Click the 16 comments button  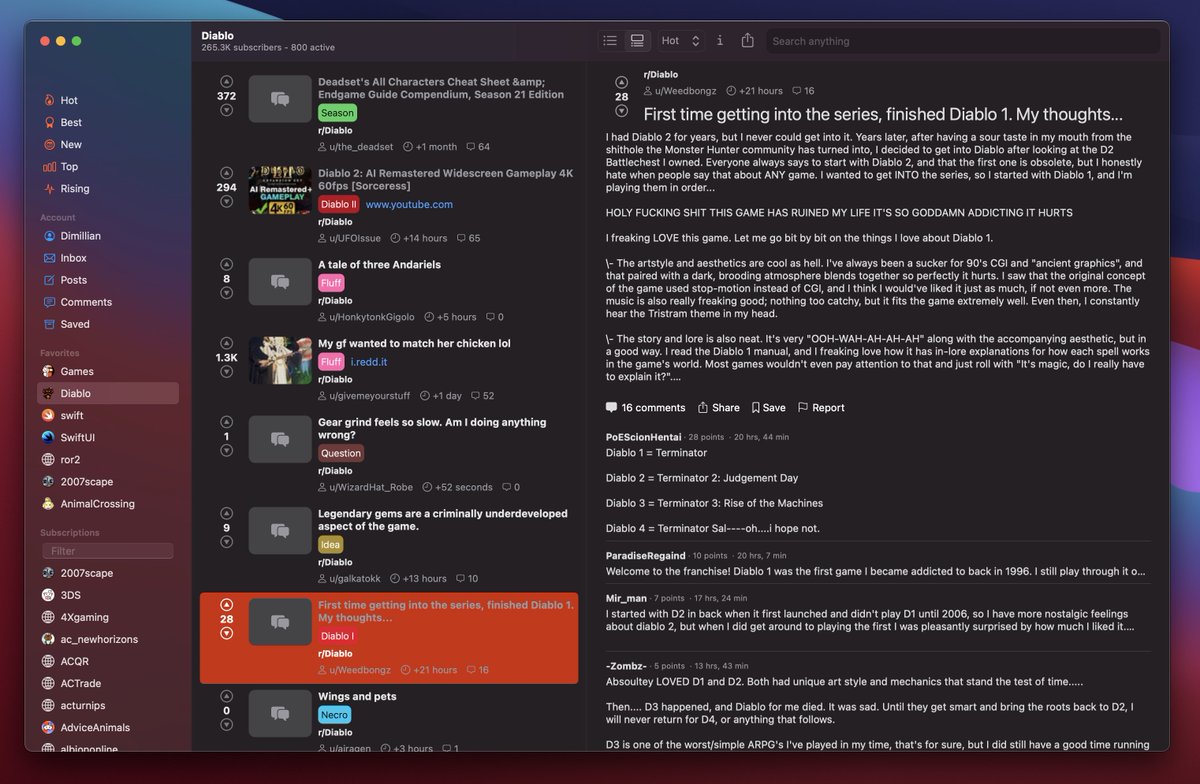645,408
